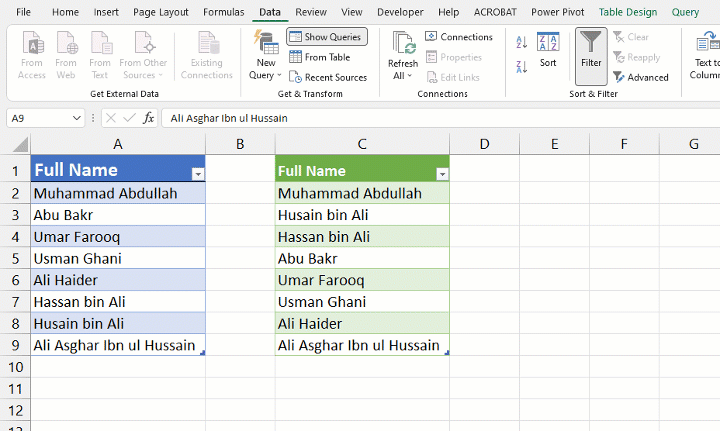The width and height of the screenshot is (720, 431).
Task: Open the ACROBAT tab
Action: (495, 12)
